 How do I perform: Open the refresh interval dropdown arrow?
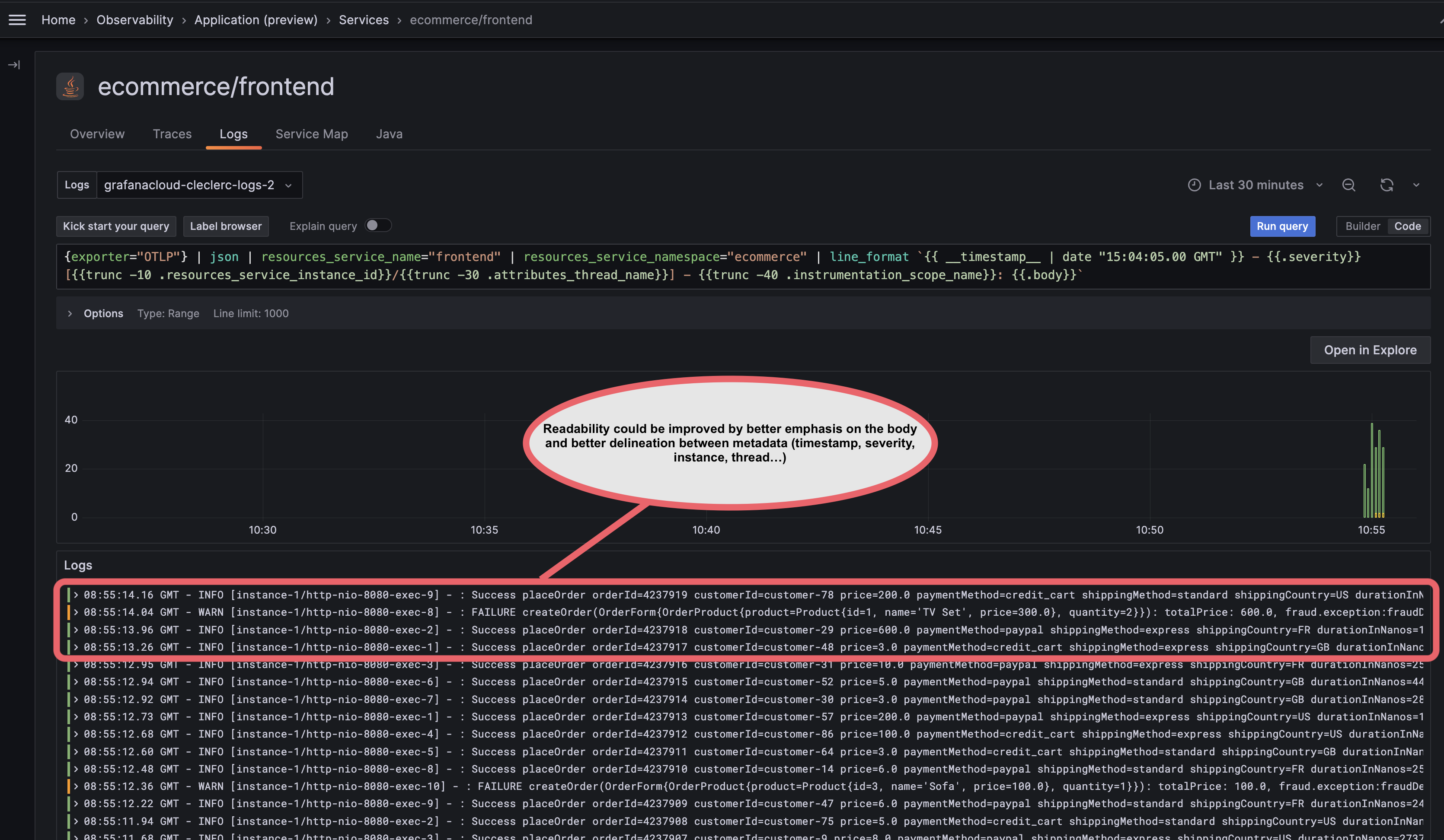pos(1416,185)
